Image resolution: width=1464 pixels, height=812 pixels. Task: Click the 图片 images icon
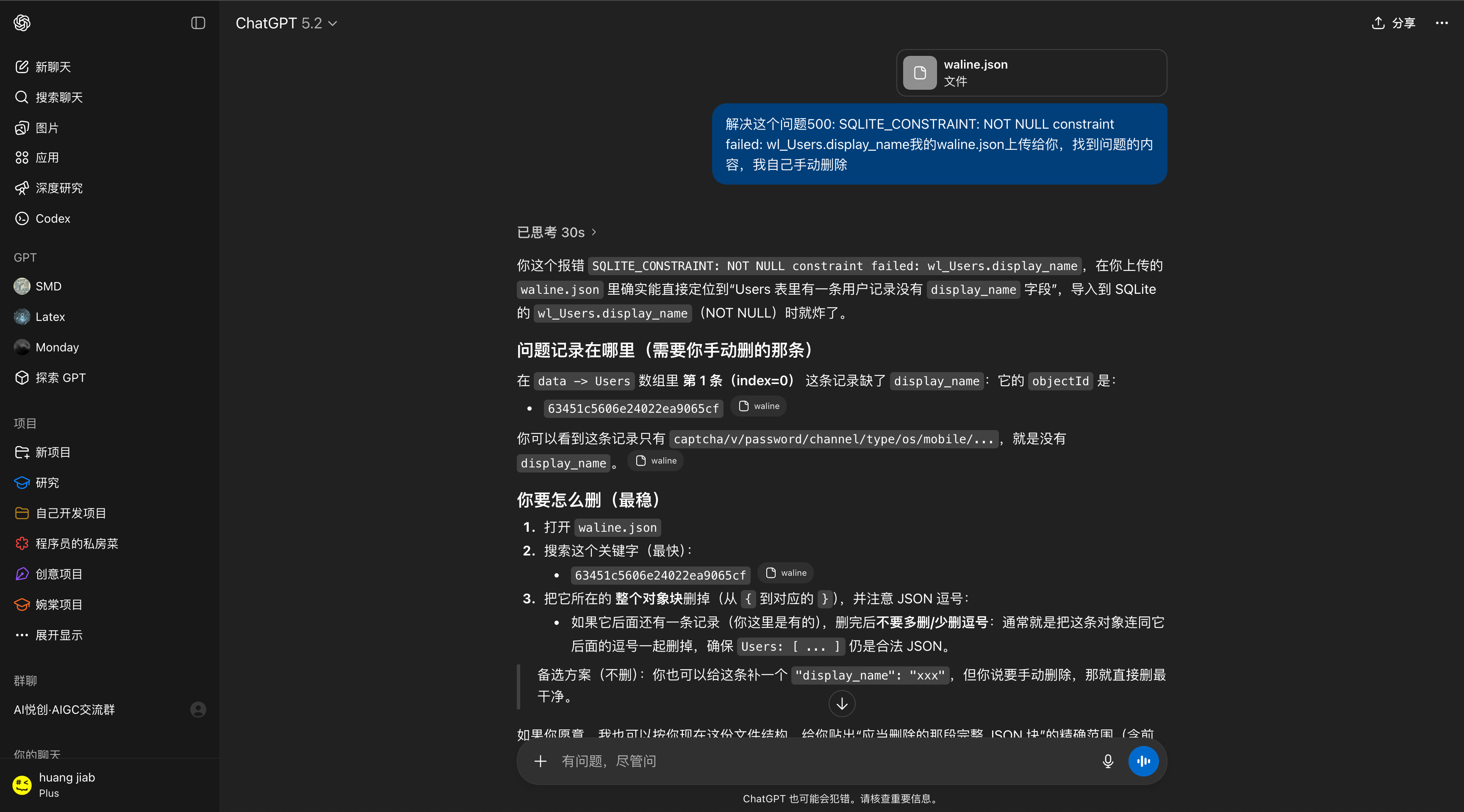[x=22, y=128]
